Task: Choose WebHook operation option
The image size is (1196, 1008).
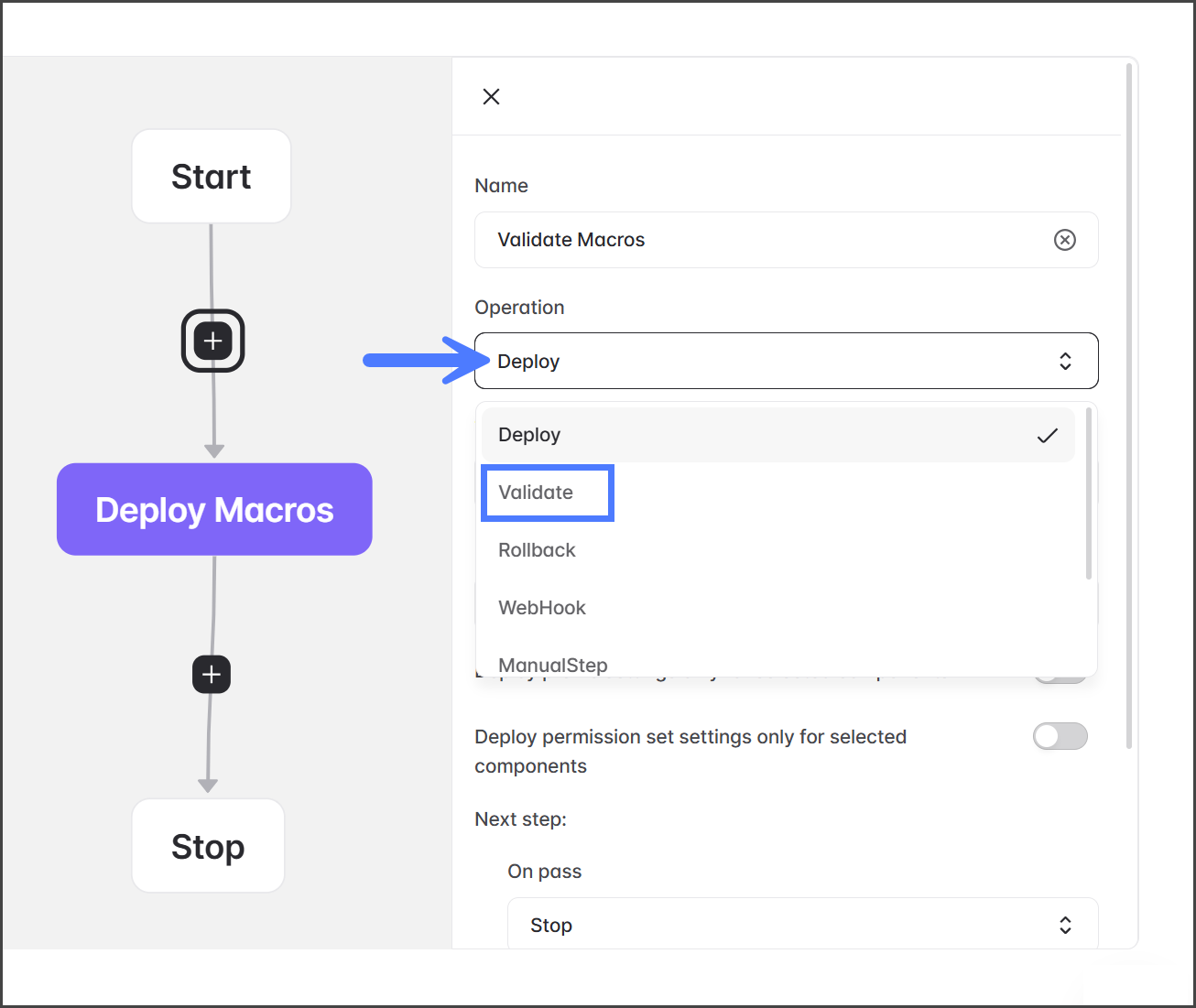Action: (542, 608)
